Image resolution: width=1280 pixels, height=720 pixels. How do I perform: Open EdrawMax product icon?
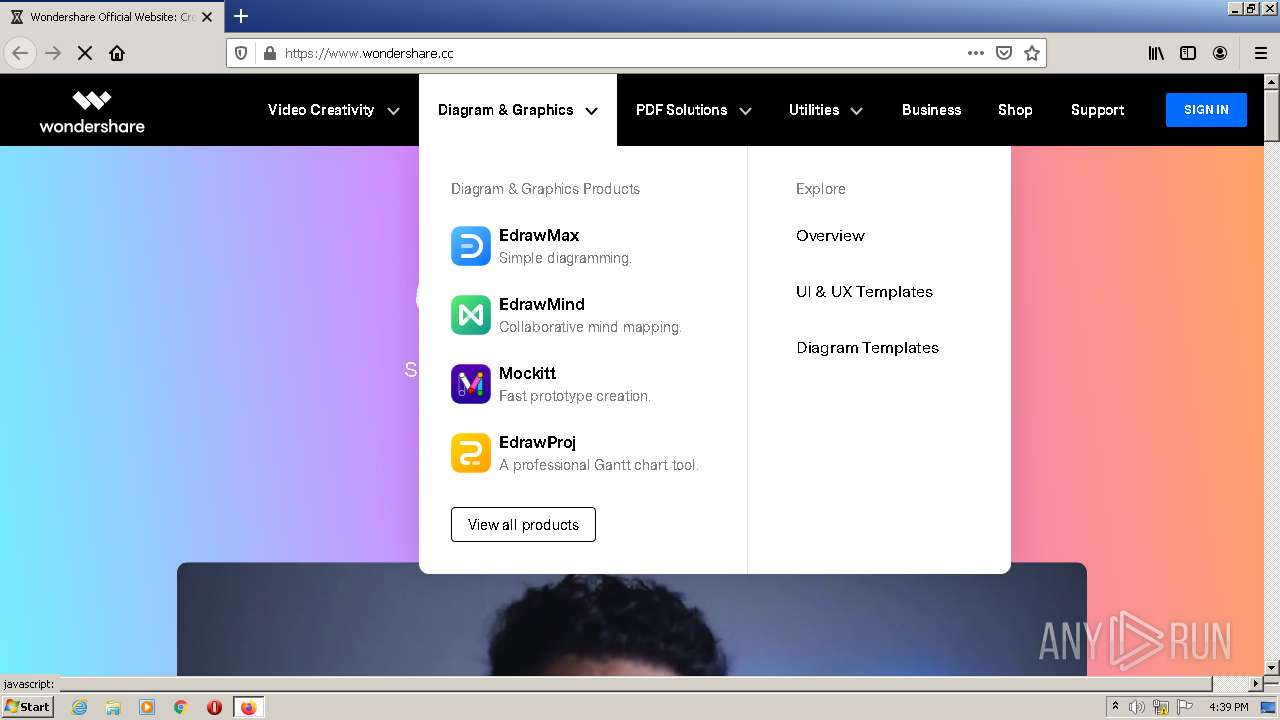[x=470, y=246]
